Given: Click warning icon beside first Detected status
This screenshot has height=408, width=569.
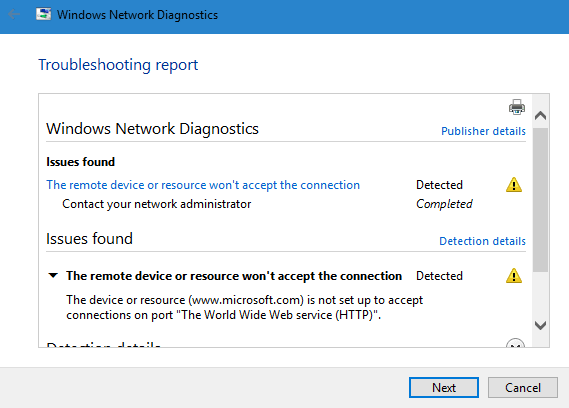Looking at the screenshot, I should [514, 185].
